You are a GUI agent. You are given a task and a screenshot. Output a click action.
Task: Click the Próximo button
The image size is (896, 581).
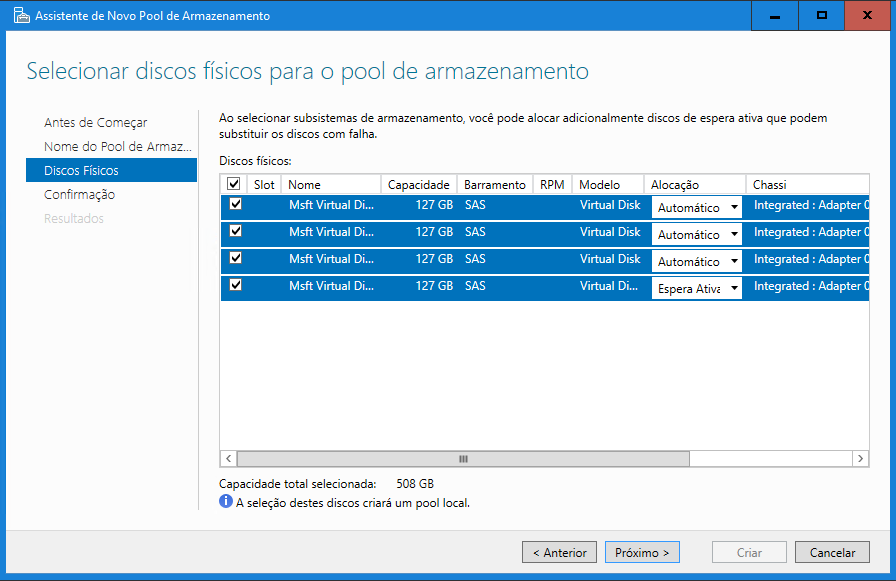(642, 552)
